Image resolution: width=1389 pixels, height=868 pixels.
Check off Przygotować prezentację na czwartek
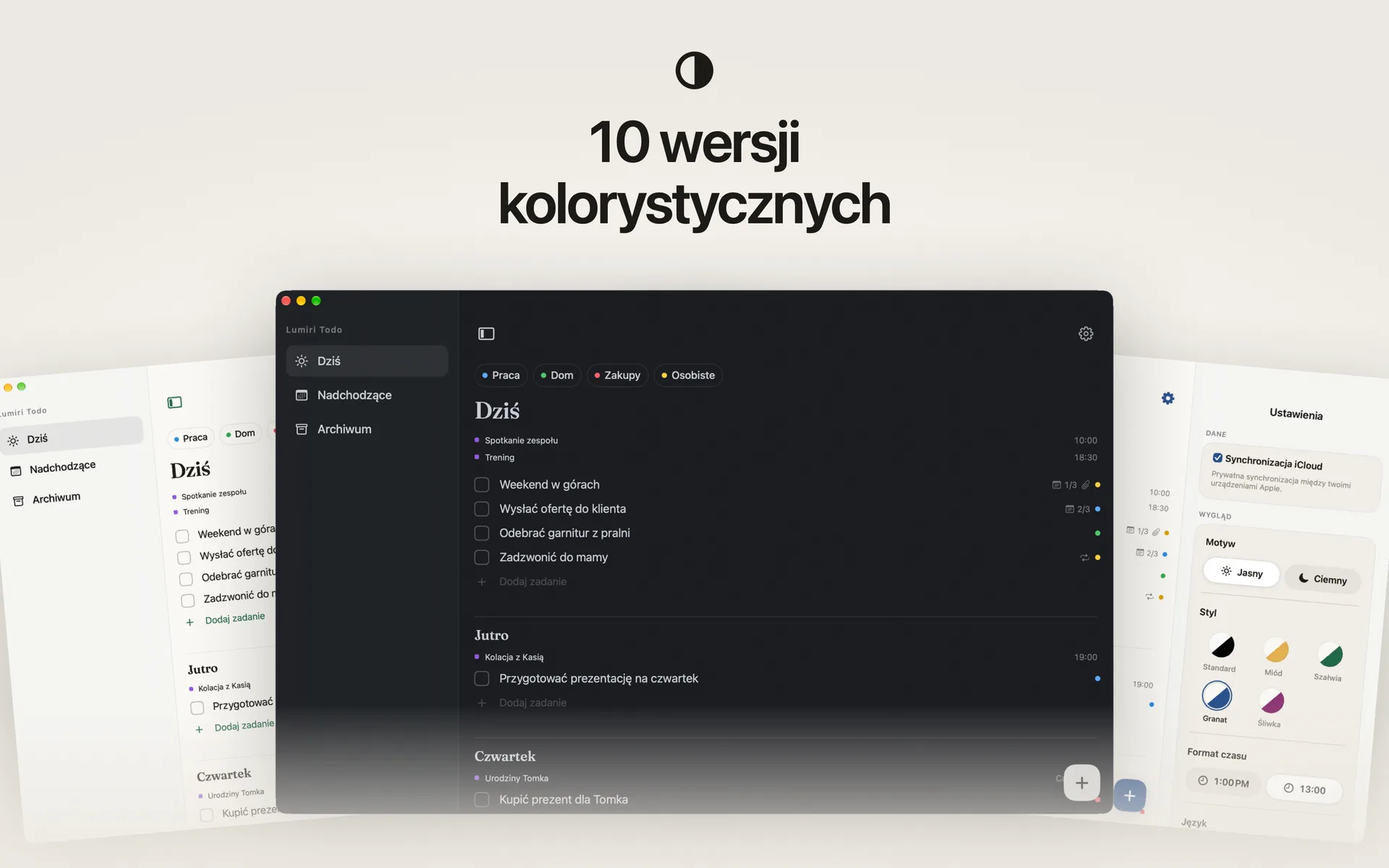482,678
